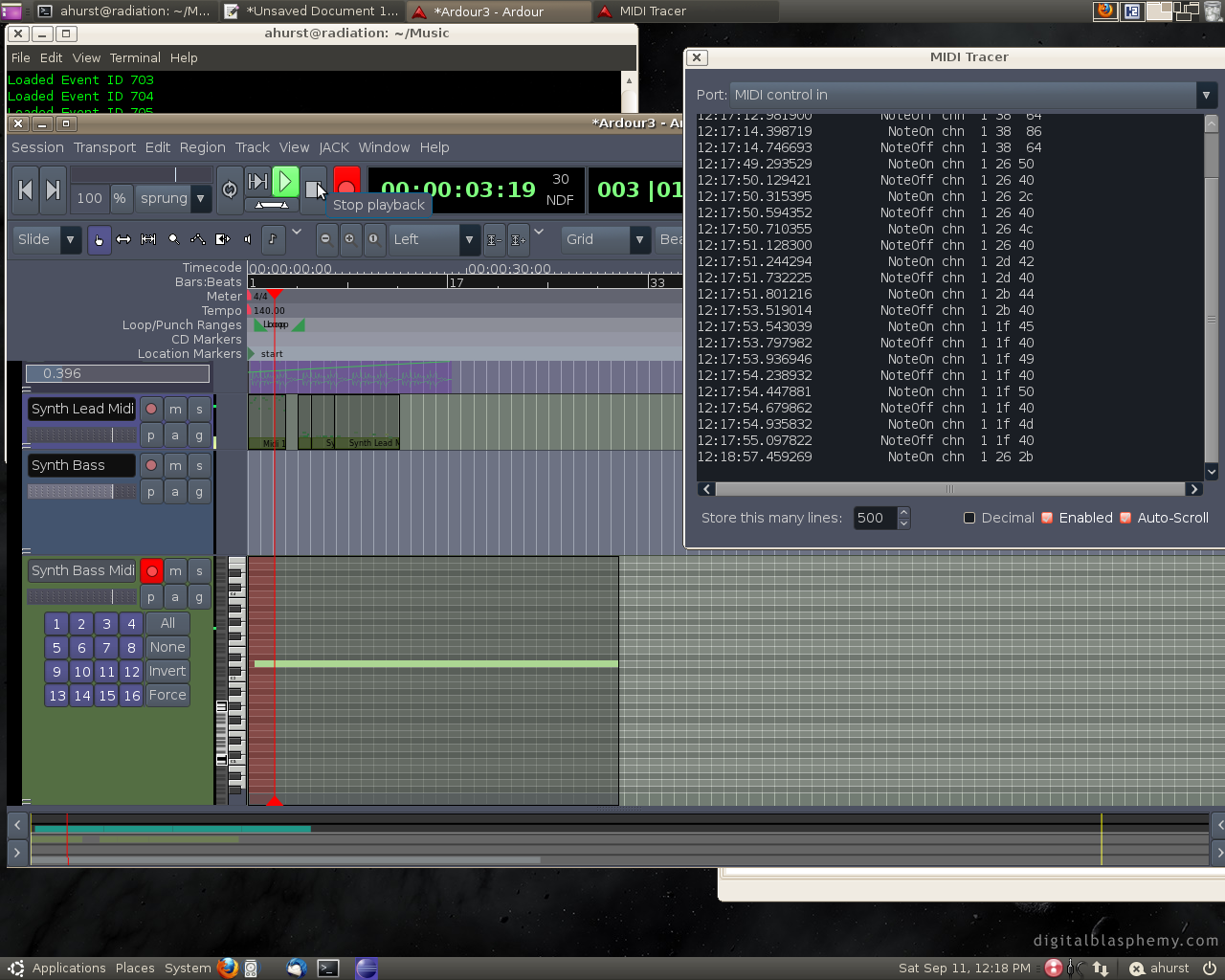
Task: Expand the MIDI Tracer Port dropdown
Action: point(1206,95)
